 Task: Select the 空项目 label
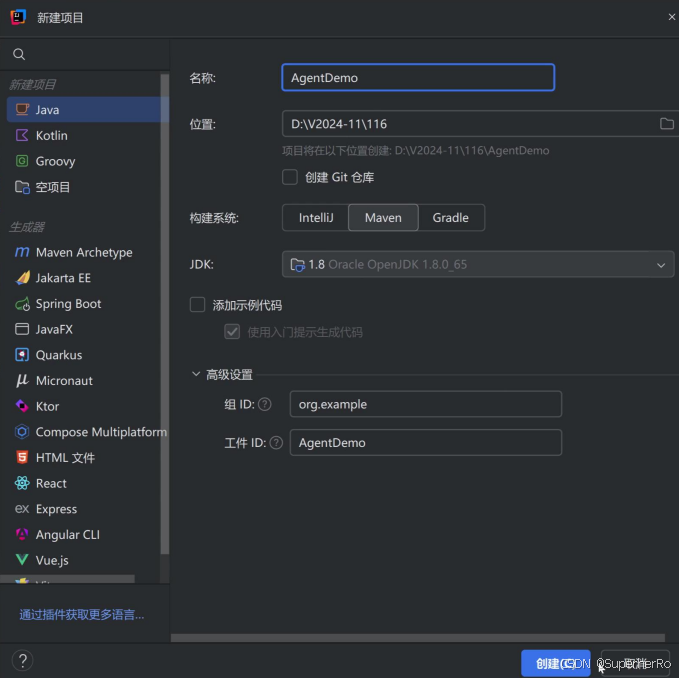tap(52, 187)
